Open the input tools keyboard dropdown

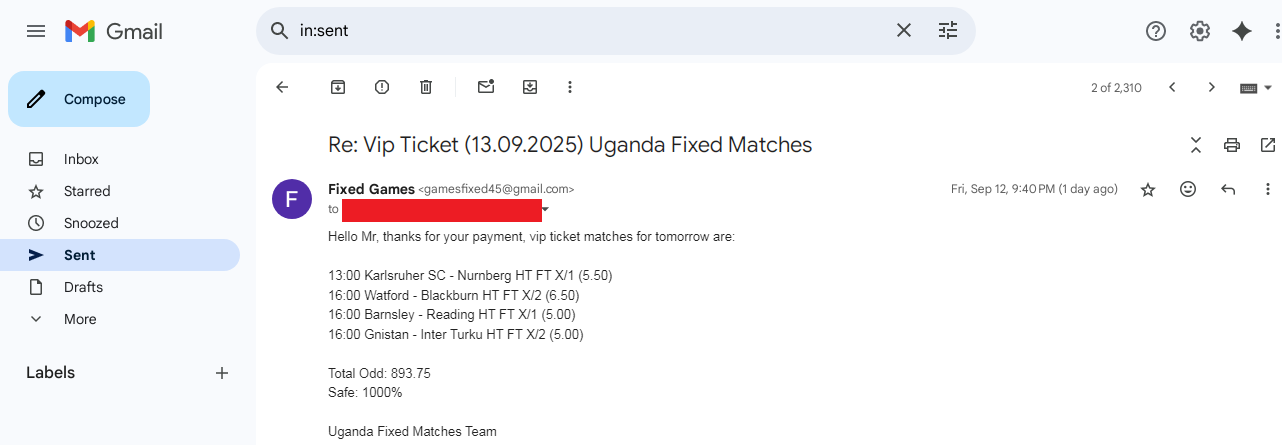click(1255, 87)
